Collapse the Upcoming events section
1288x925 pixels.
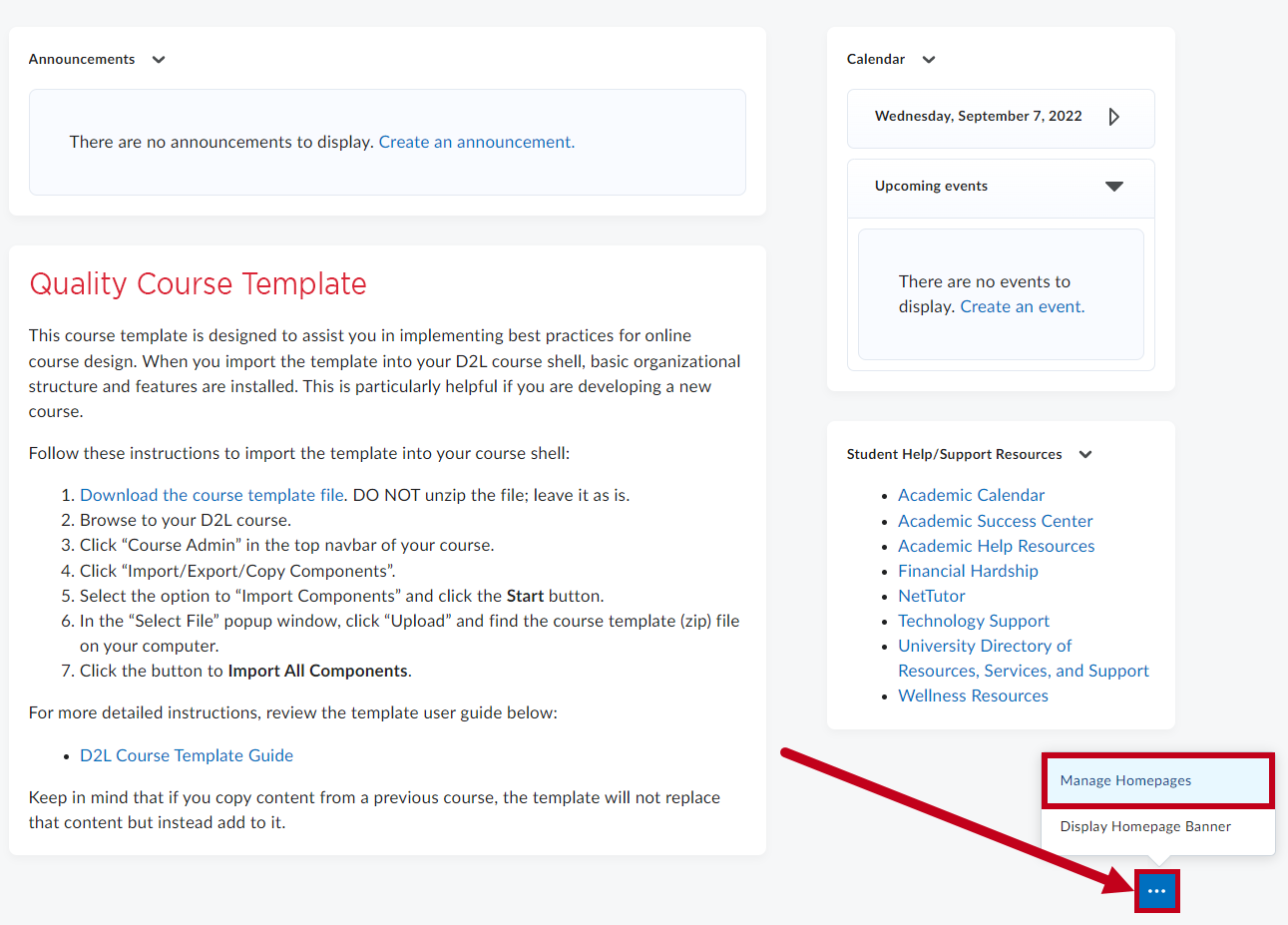tap(1114, 186)
